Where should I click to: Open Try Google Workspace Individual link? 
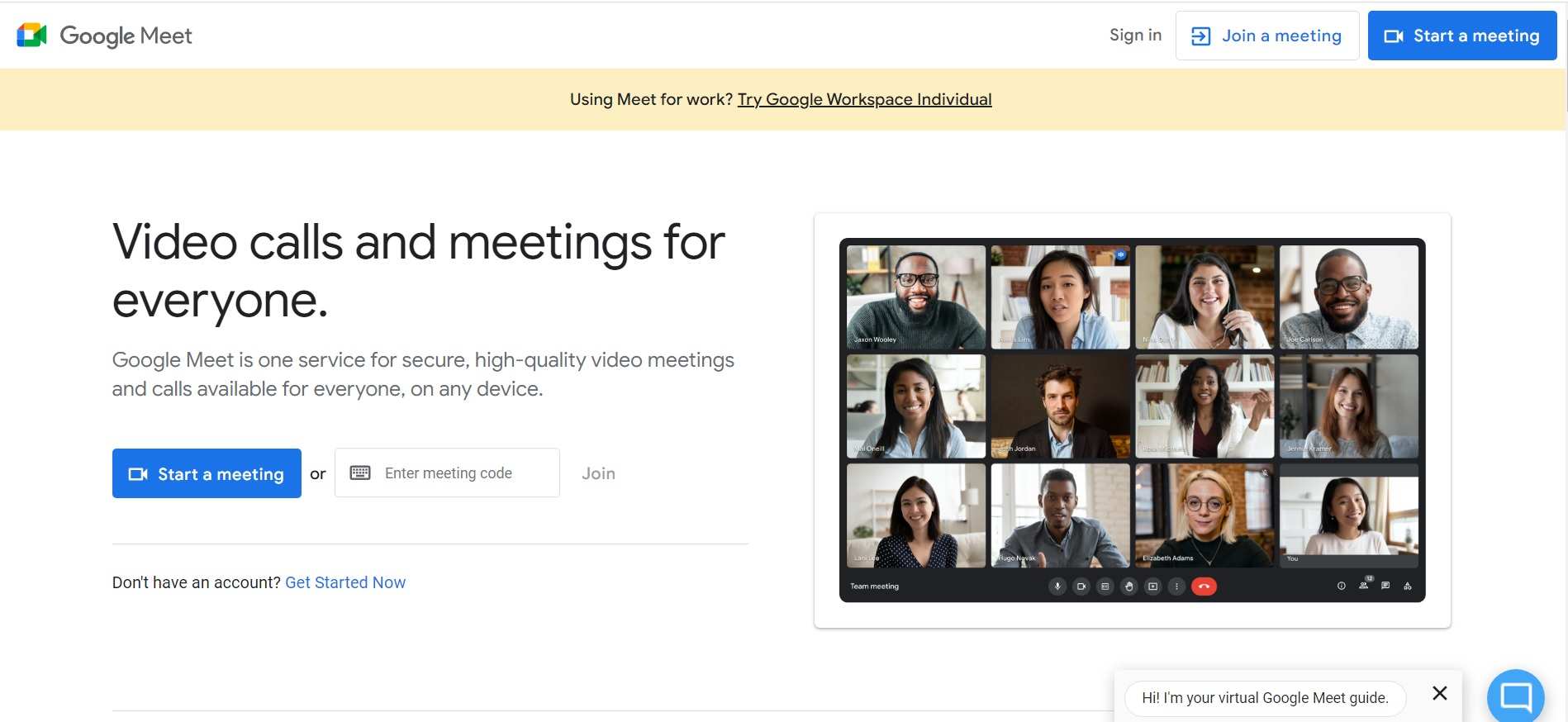click(x=864, y=99)
